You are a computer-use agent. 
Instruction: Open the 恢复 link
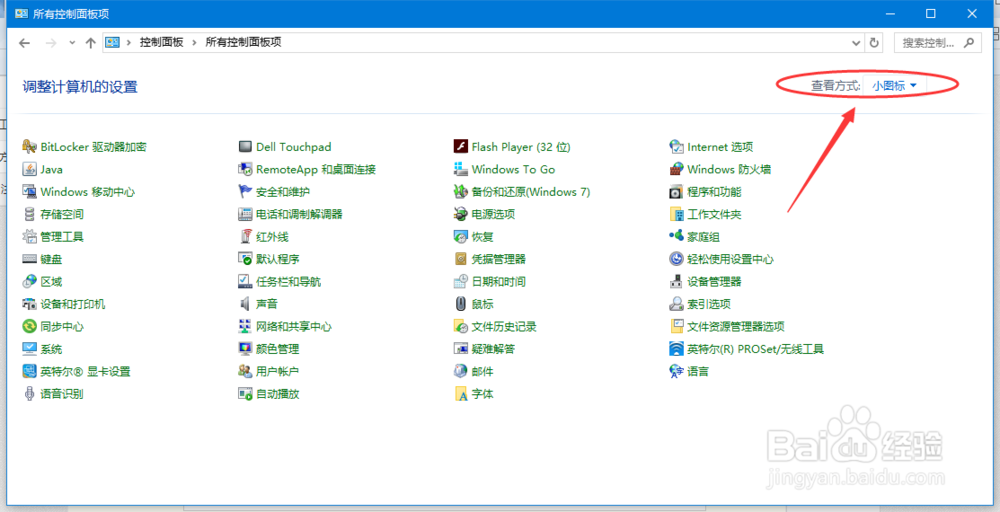click(x=482, y=237)
